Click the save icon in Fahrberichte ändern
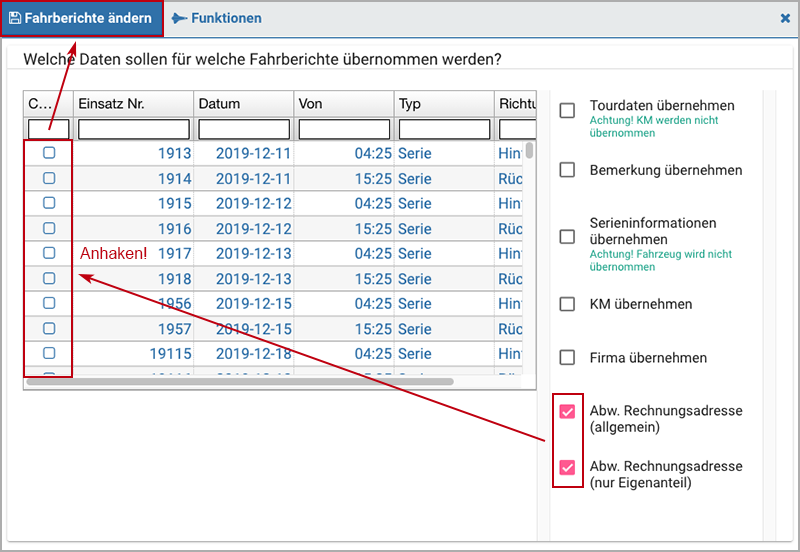This screenshot has width=800, height=552. click(x=15, y=18)
